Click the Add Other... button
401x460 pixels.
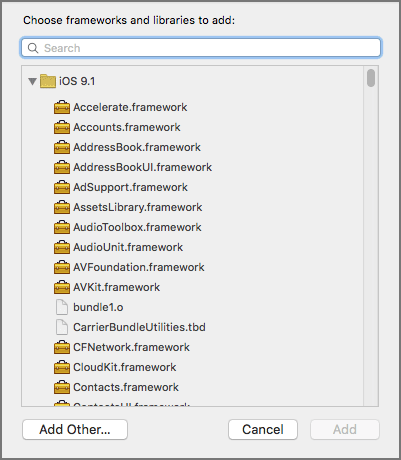75,429
